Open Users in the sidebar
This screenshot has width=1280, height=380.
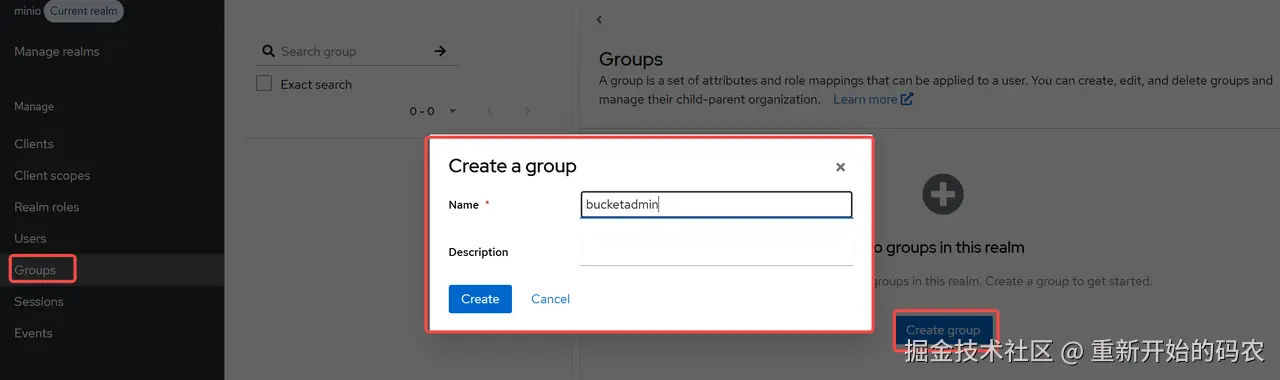click(30, 238)
